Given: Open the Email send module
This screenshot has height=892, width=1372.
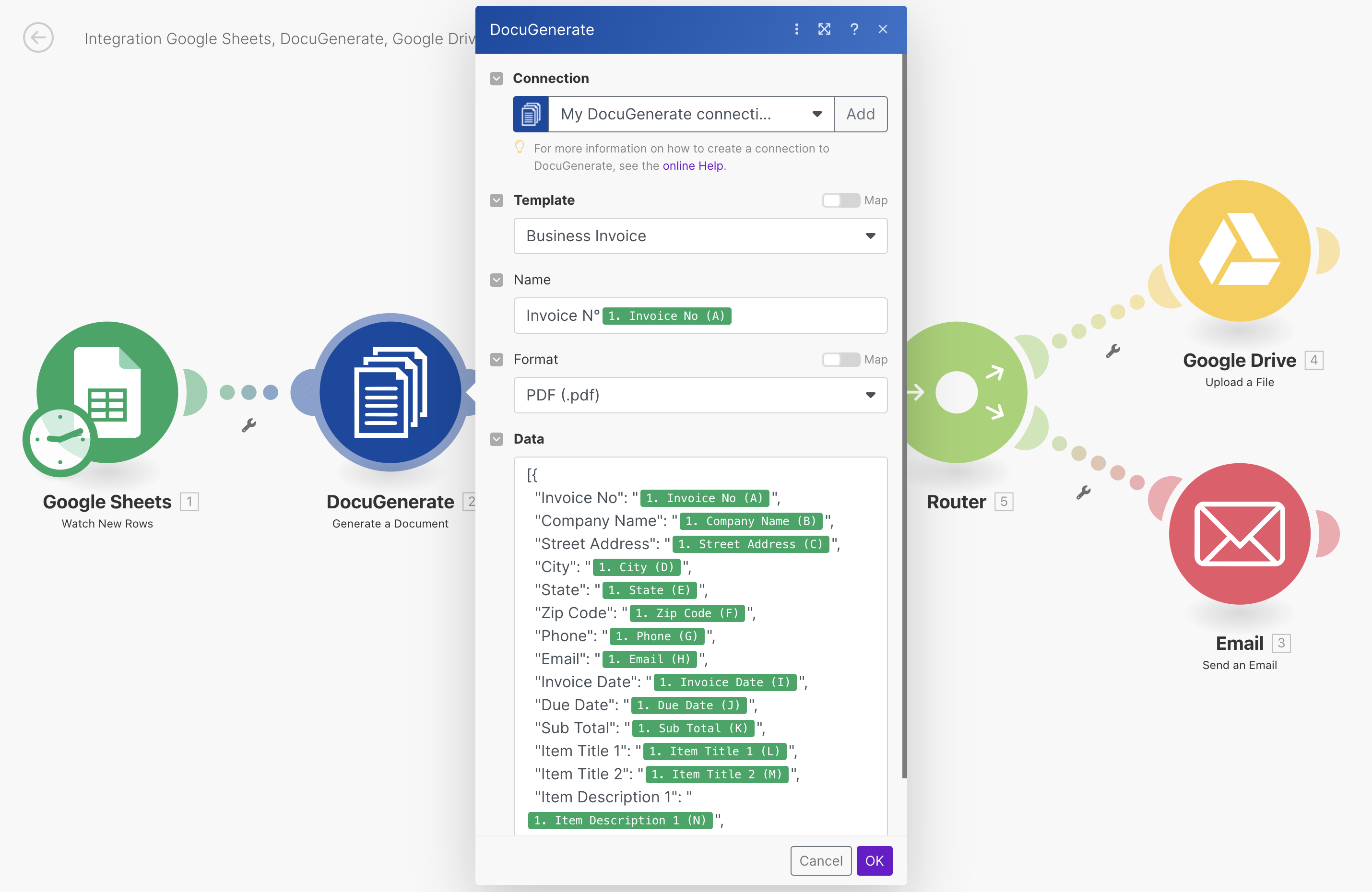Looking at the screenshot, I should pos(1240,534).
